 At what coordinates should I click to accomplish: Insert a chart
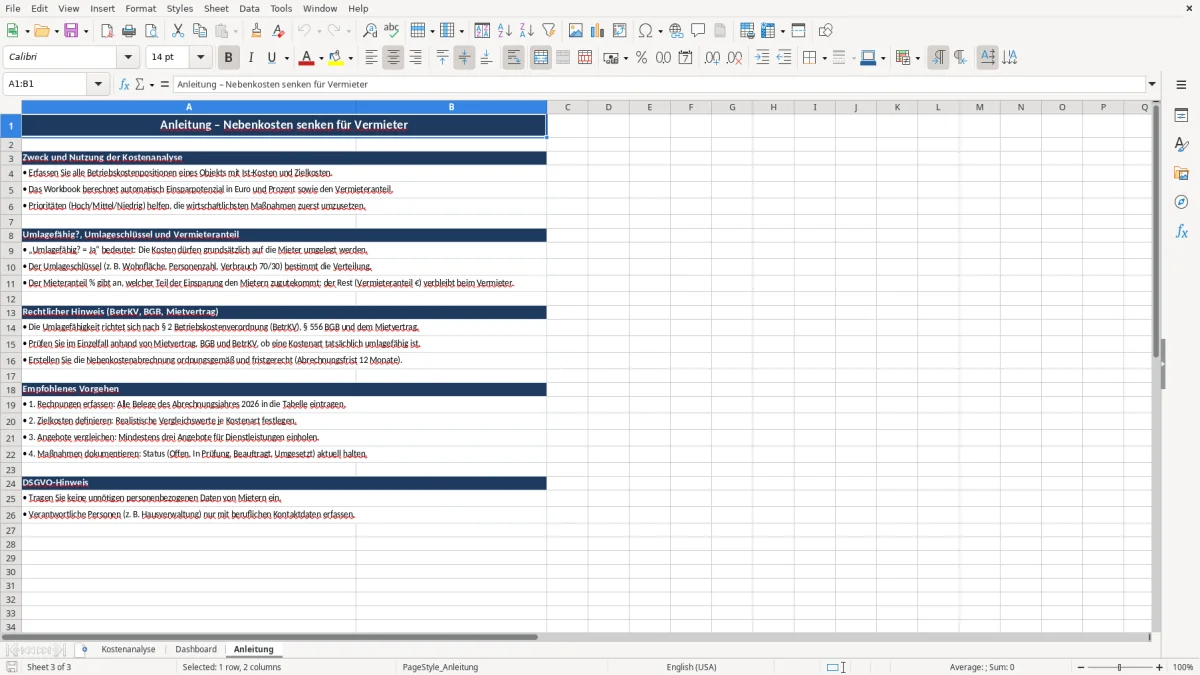[x=598, y=31]
